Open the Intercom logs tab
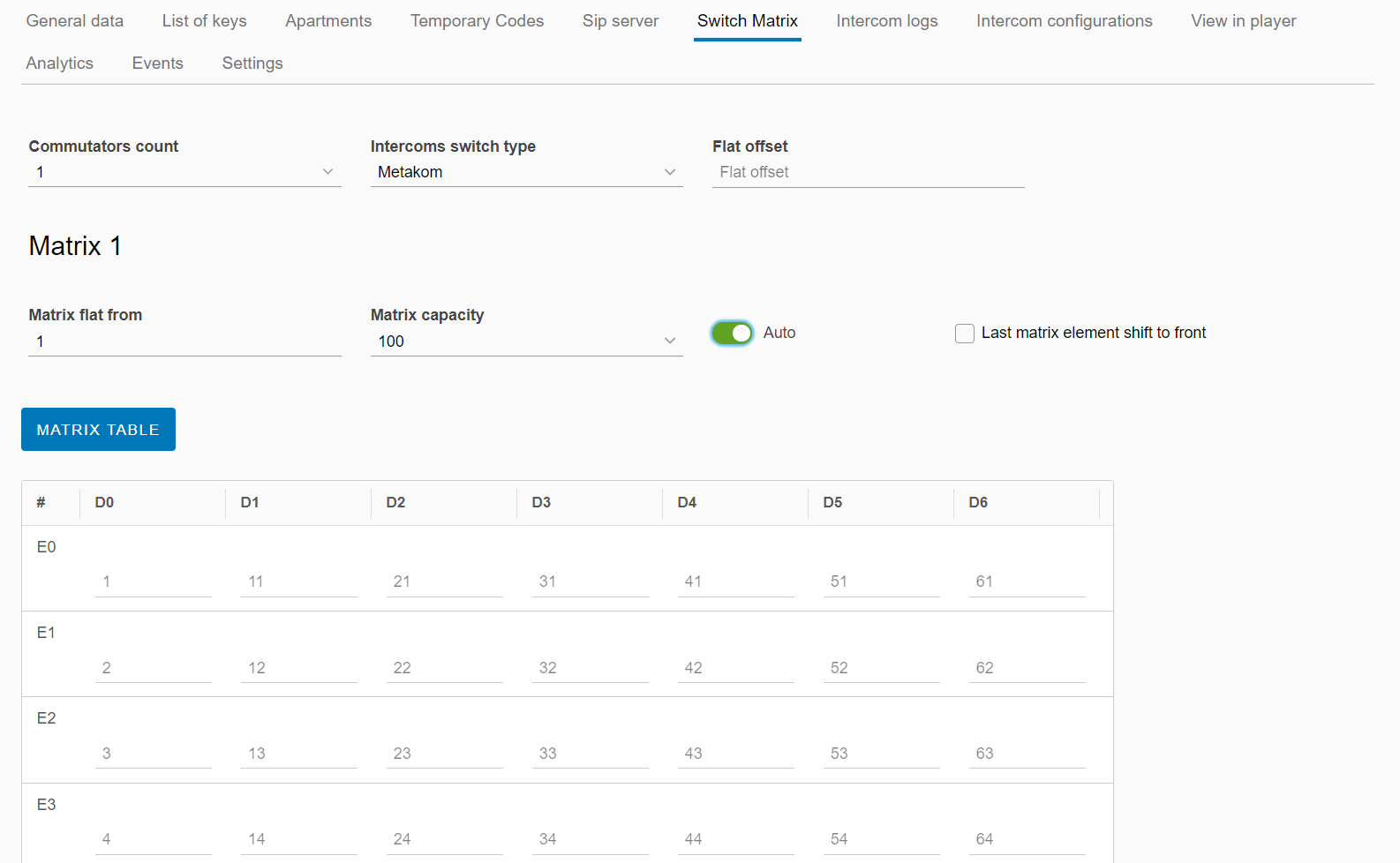The image size is (1400, 863). point(886,21)
